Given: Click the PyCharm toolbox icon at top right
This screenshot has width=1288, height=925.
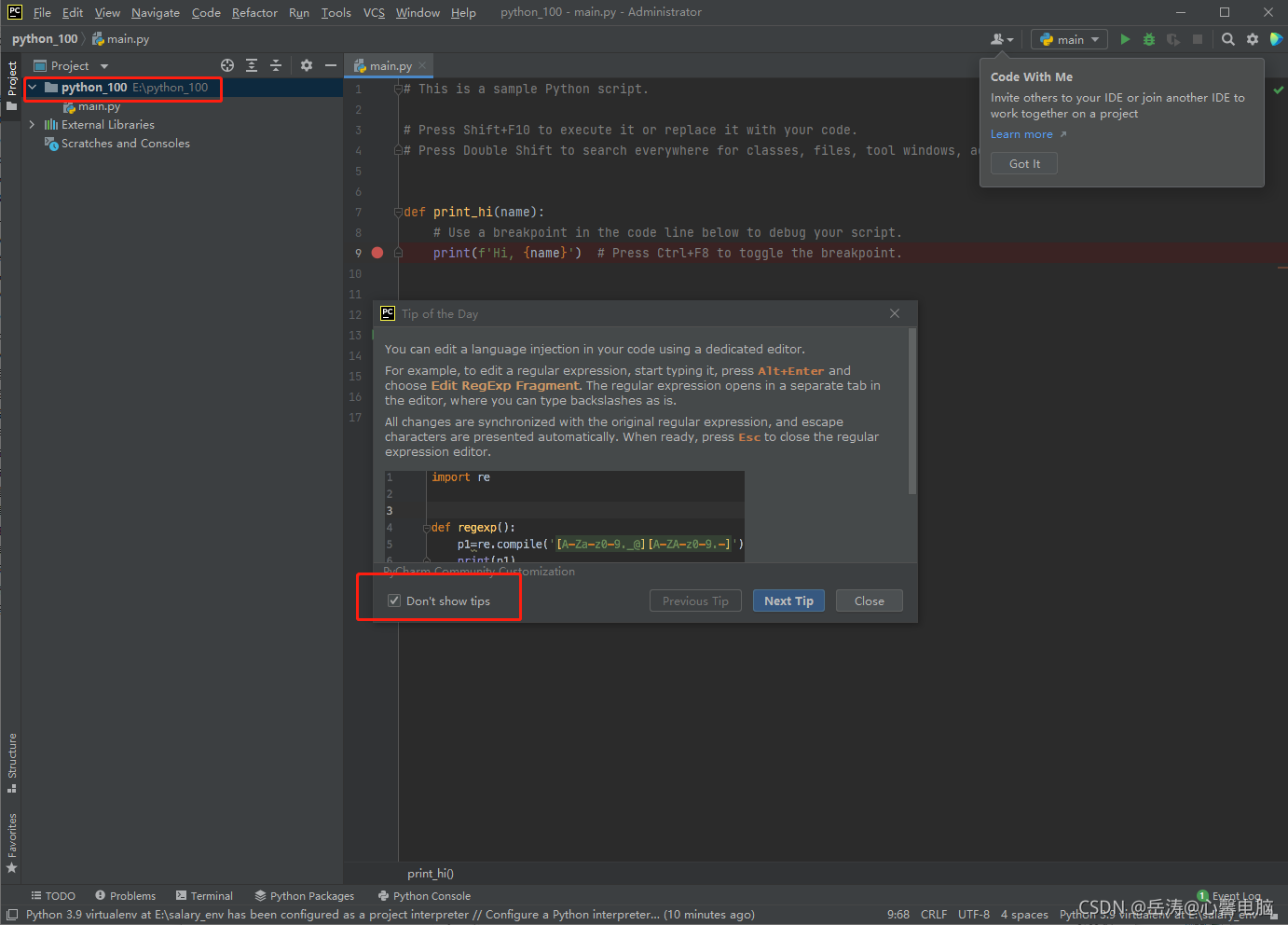Looking at the screenshot, I should [1277, 39].
